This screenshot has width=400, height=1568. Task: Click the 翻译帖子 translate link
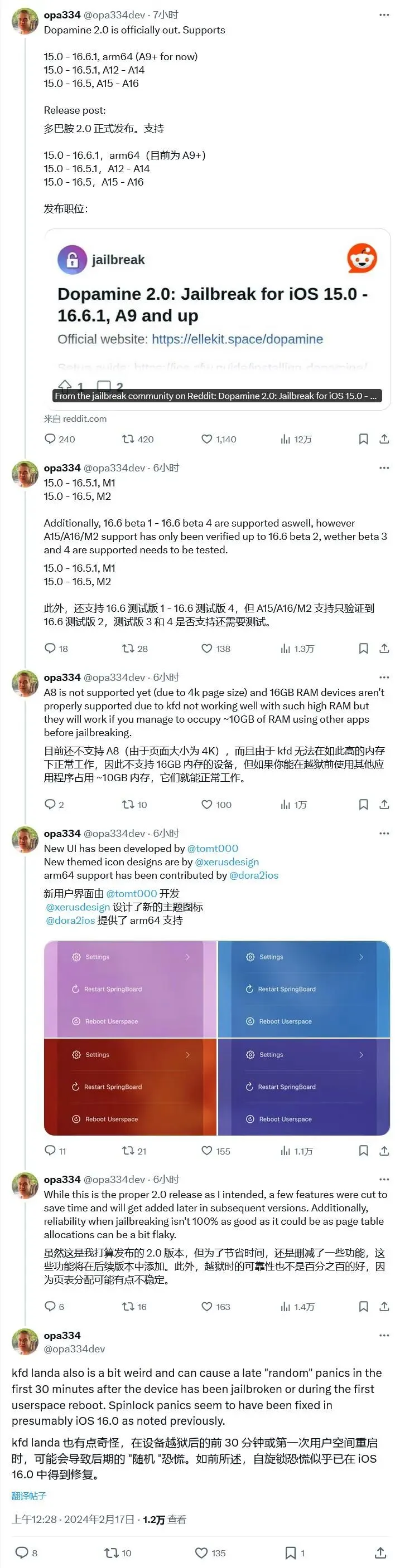coord(28,1496)
